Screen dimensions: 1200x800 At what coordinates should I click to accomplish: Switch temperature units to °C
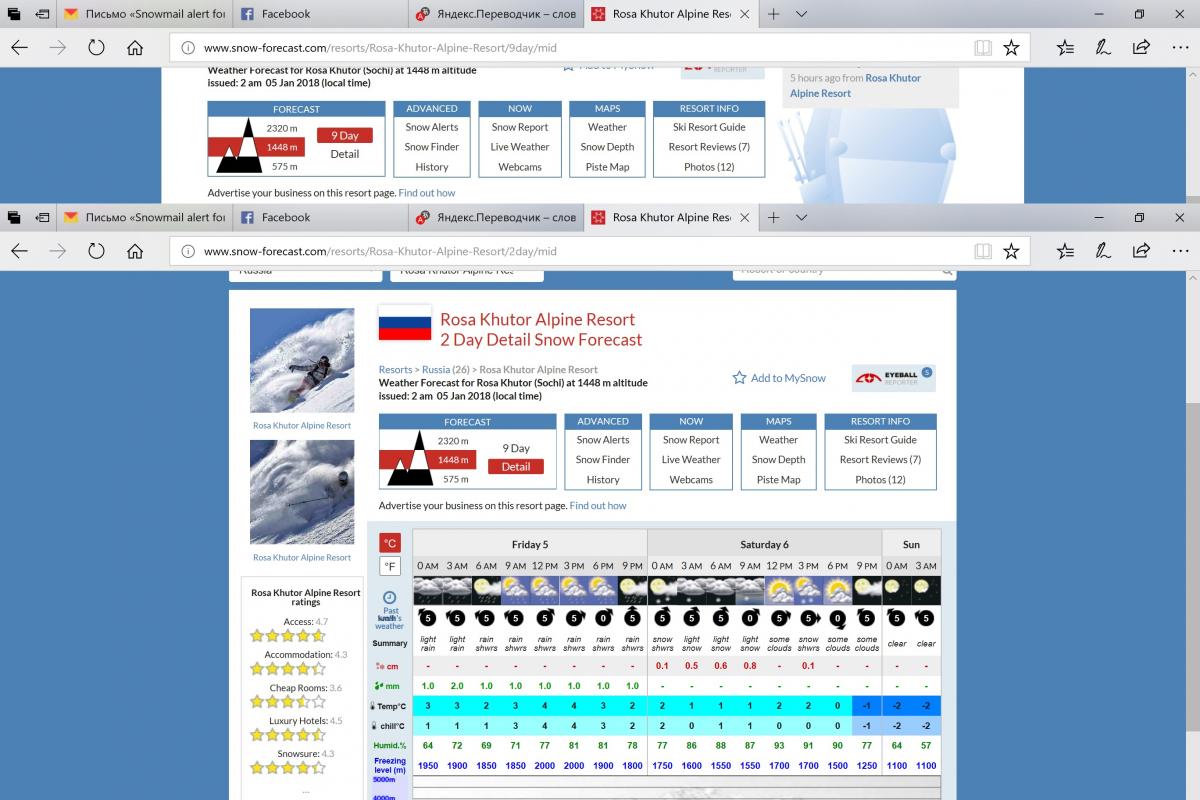390,543
